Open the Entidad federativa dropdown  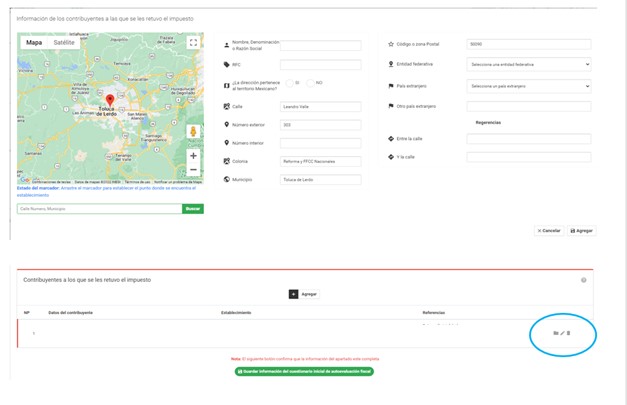click(x=530, y=64)
